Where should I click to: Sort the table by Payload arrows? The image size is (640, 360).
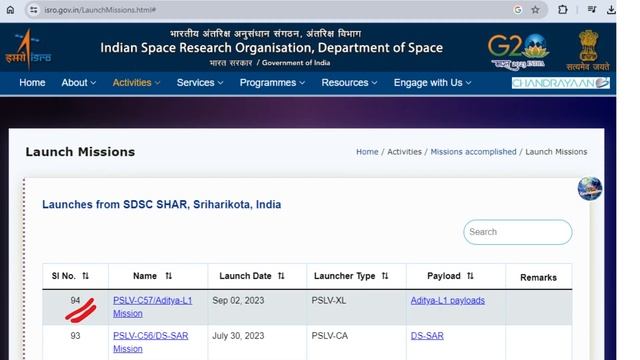tap(470, 276)
